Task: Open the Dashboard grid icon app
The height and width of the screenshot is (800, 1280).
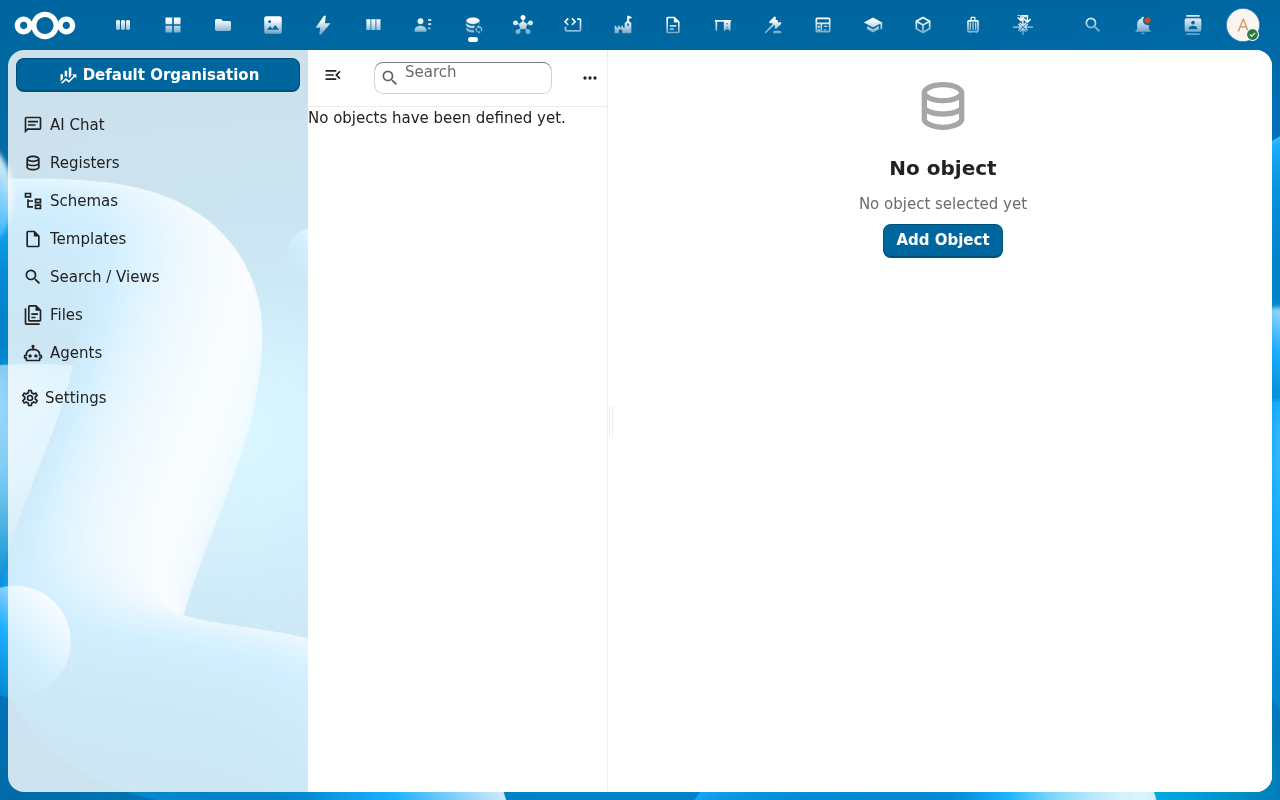Action: [173, 25]
